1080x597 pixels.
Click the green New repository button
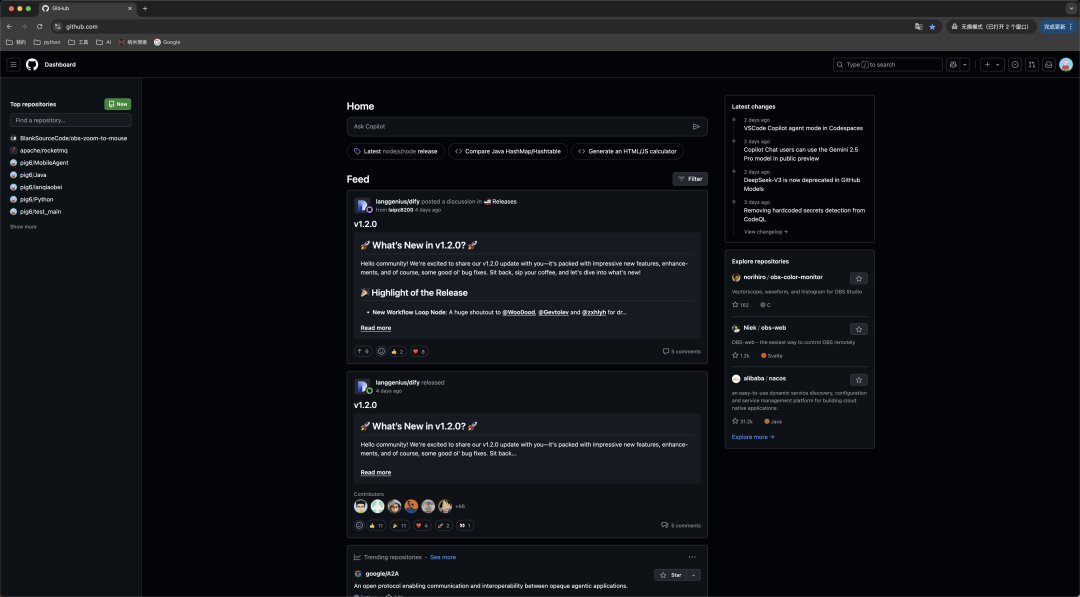point(118,104)
